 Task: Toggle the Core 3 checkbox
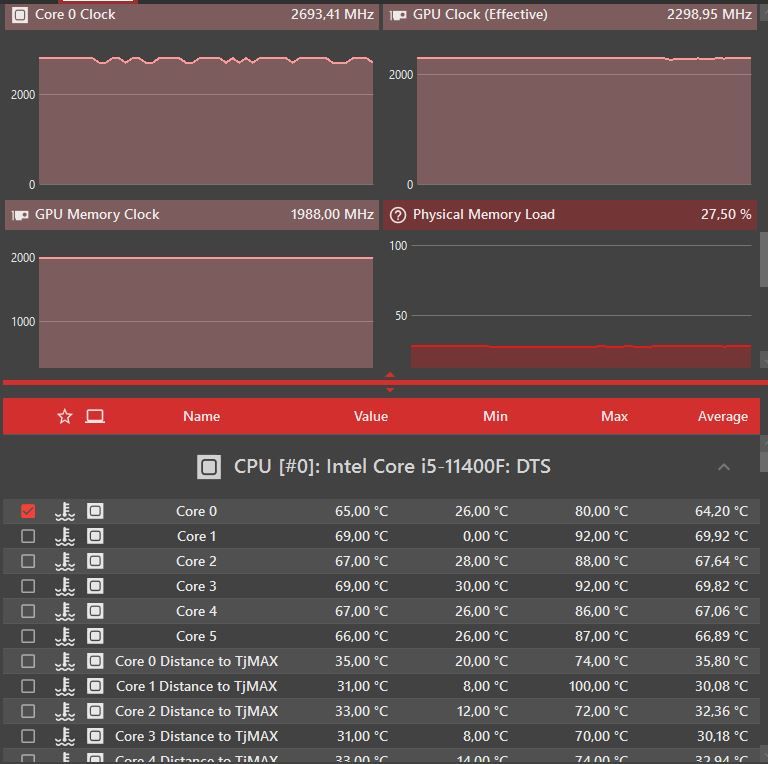[28, 586]
